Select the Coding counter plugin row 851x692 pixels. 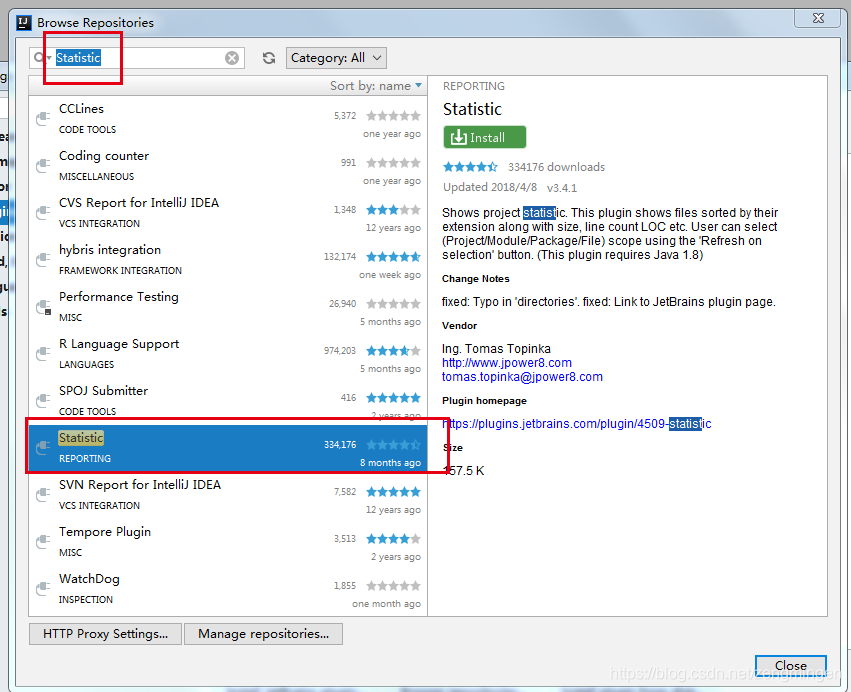point(228,166)
